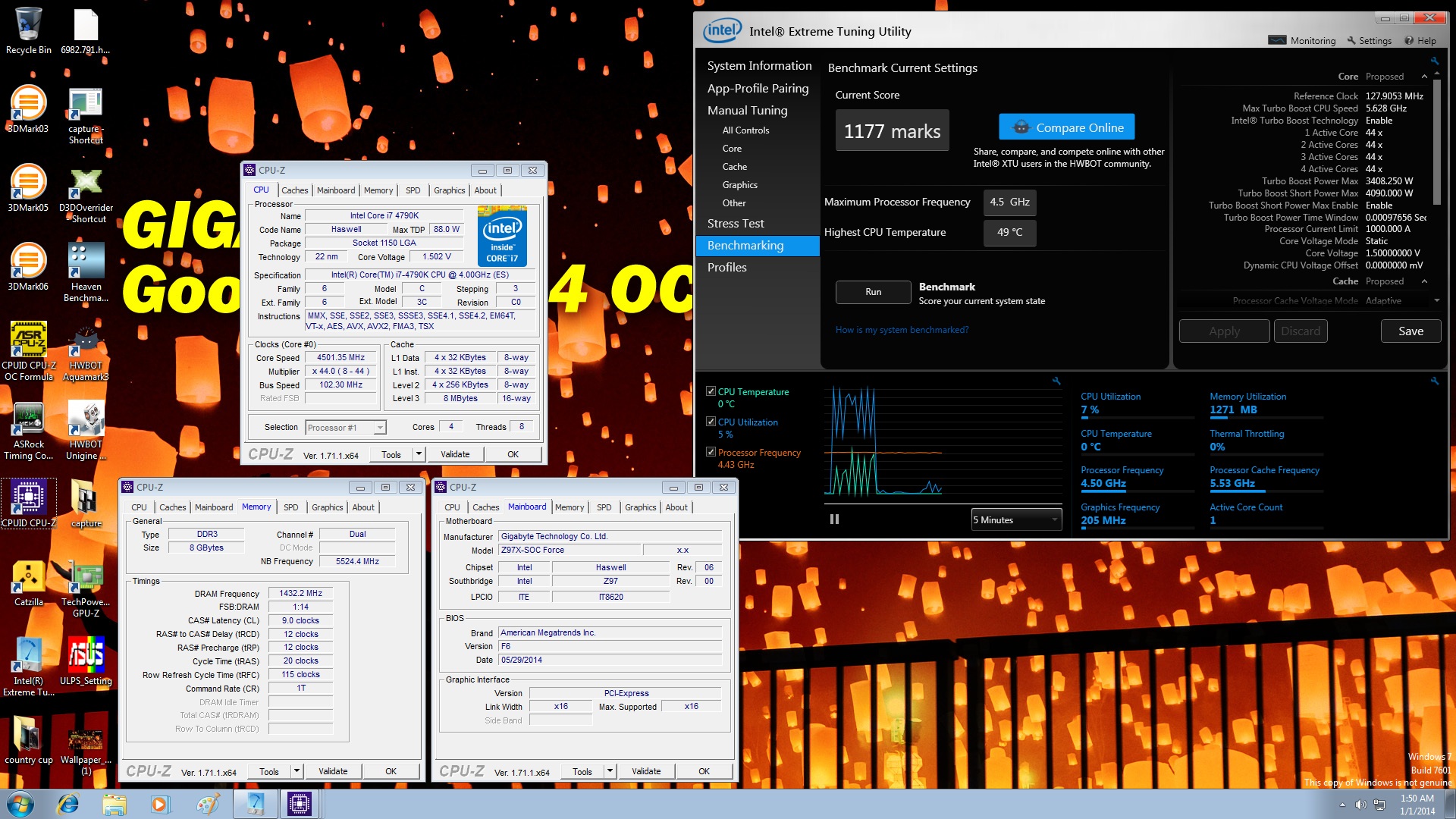
Task: Open the 5 Minutes time range dropdown
Action: click(x=1016, y=519)
